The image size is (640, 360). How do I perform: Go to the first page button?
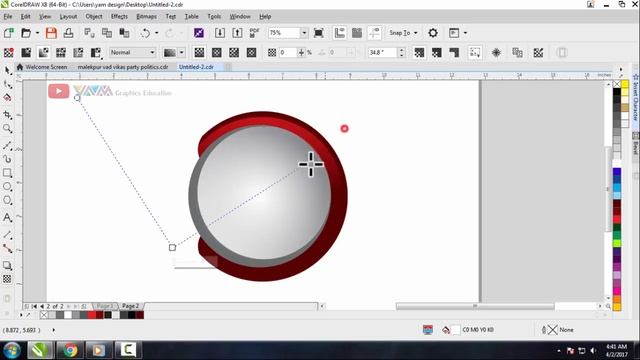pyautogui.click(x=34, y=306)
